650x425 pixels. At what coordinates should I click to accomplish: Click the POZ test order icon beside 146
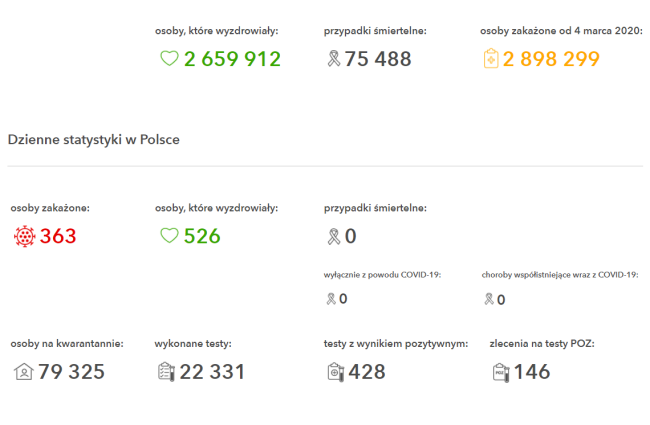pos(500,372)
